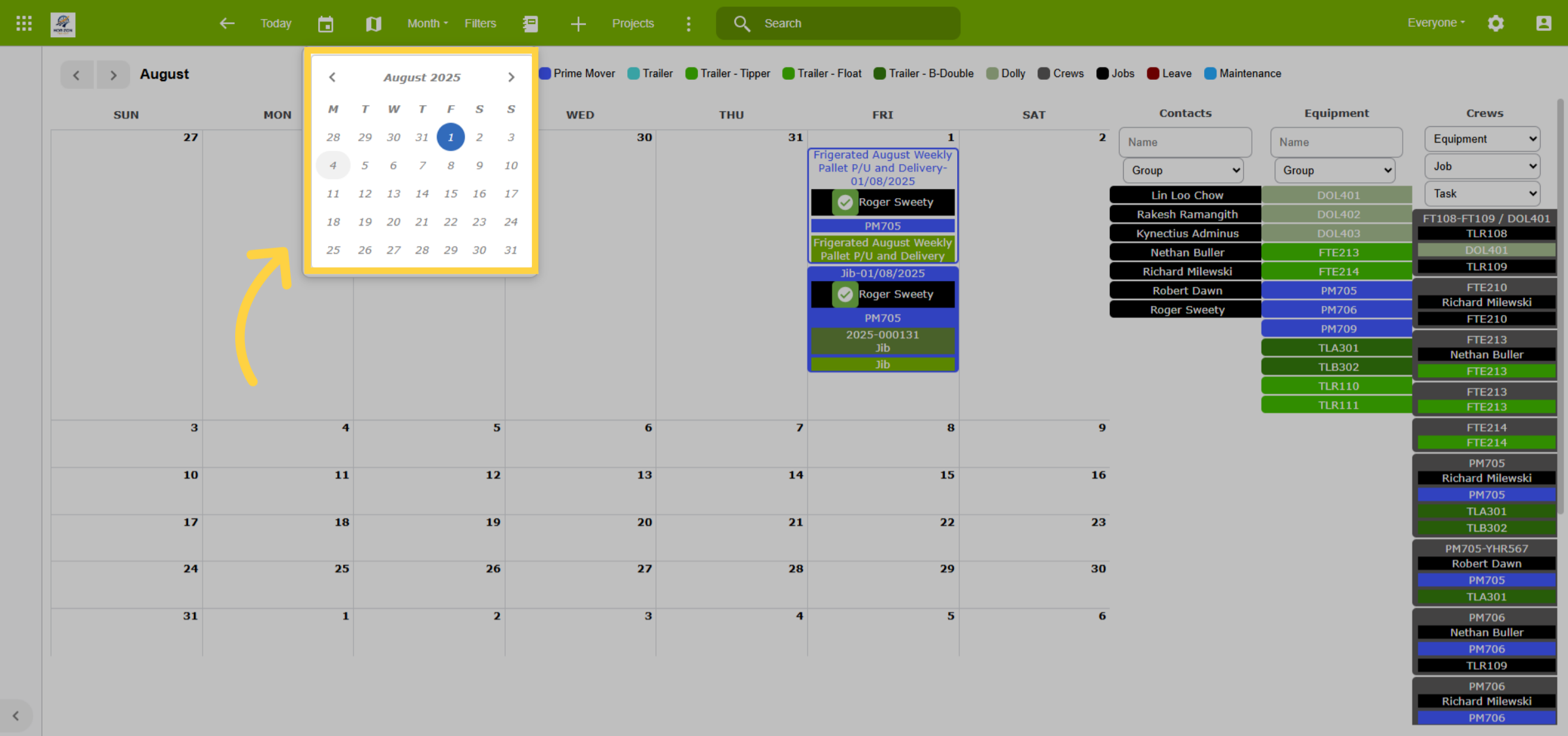Toggle Leave legend swatch
Screen dimensions: 1568x736
pyautogui.click(x=1153, y=74)
